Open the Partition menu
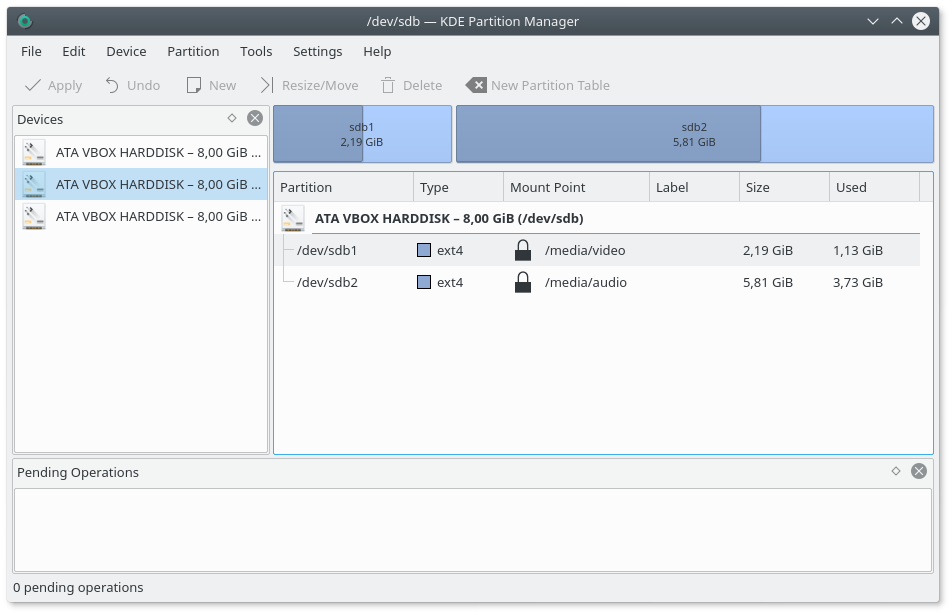The image size is (952, 615). coord(193,51)
